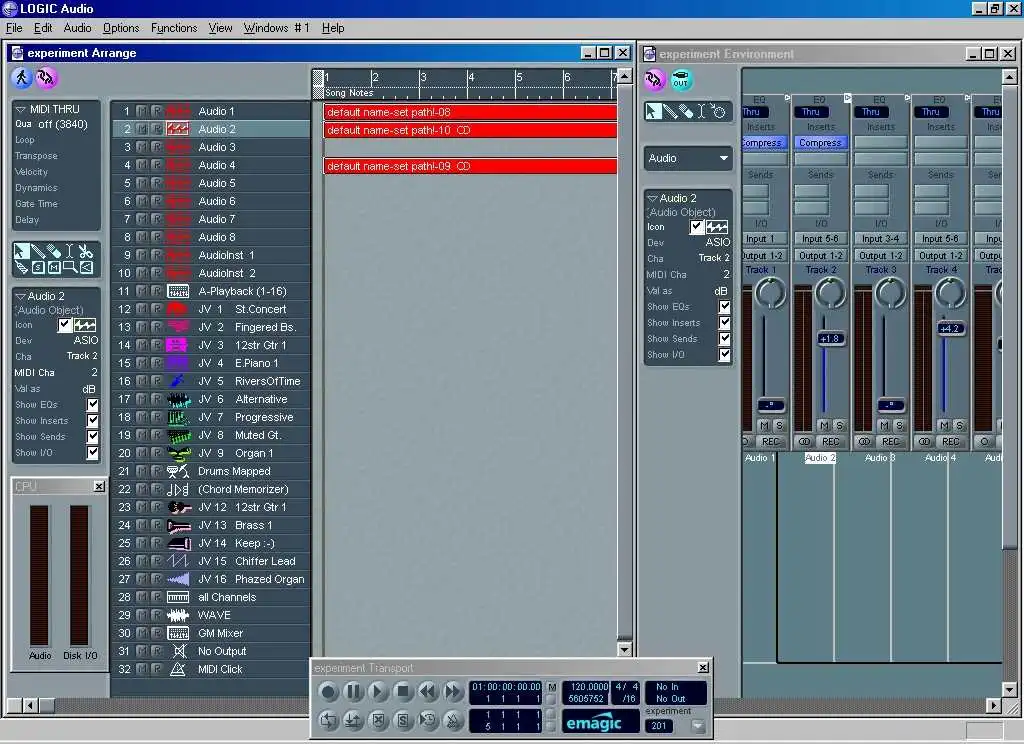The image size is (1024, 744).
Task: Open the Functions menu
Action: pos(174,28)
